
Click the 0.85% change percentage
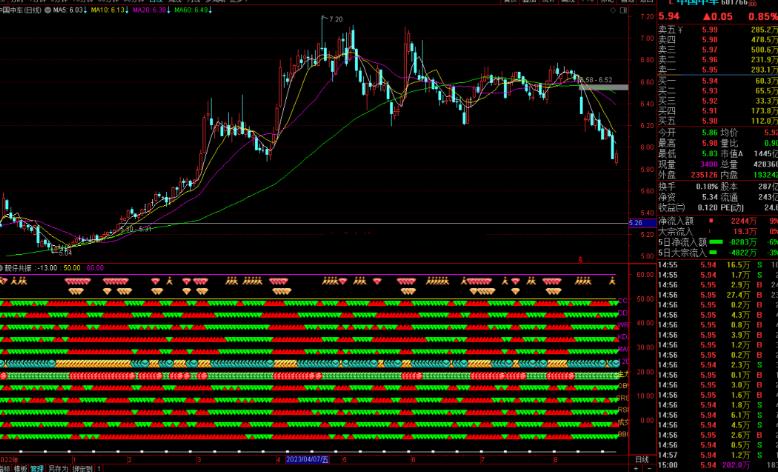(763, 16)
